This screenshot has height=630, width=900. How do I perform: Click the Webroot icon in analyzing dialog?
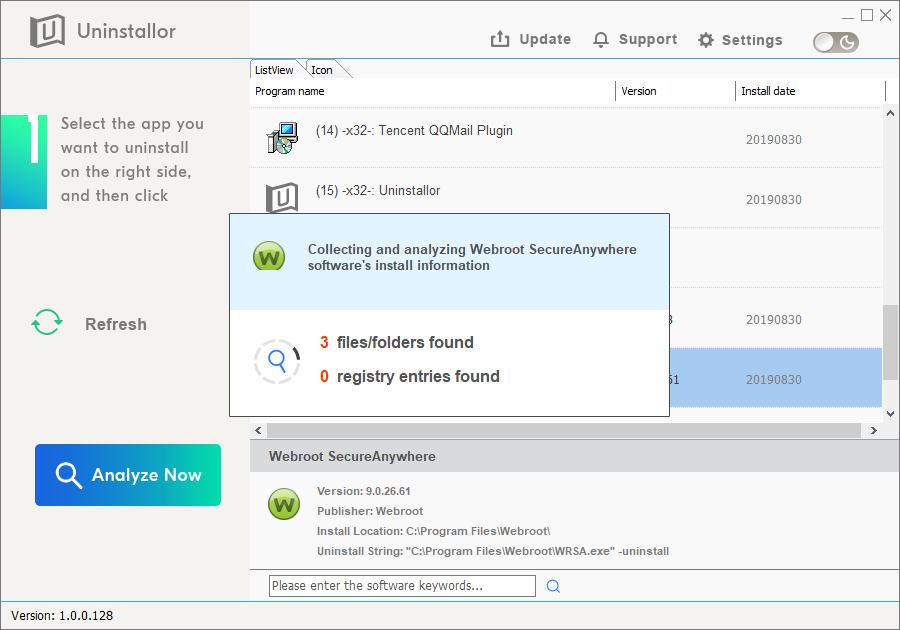pos(269,256)
